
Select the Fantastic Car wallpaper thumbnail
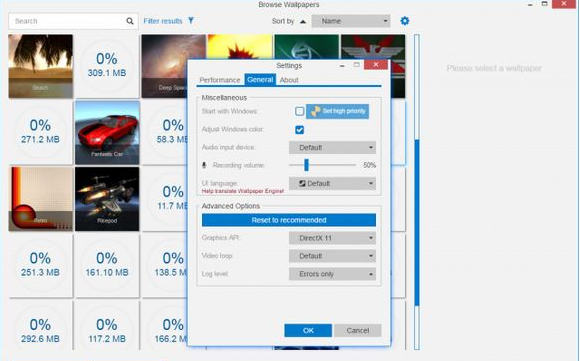pyautogui.click(x=107, y=133)
